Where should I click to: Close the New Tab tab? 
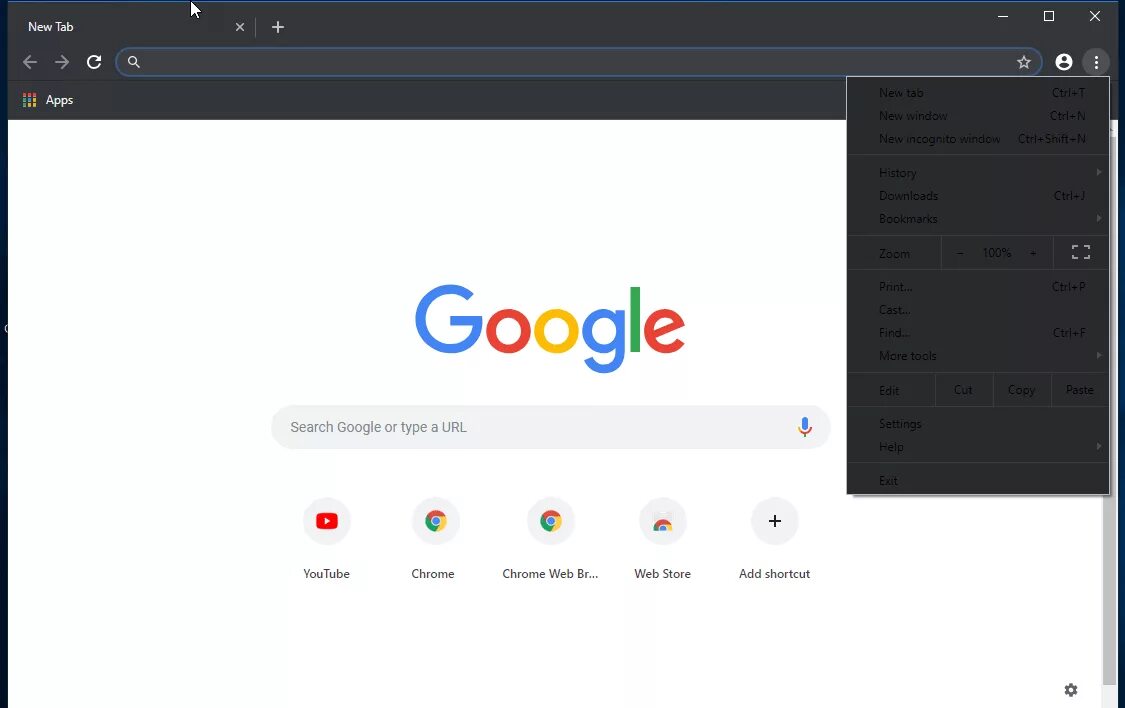click(240, 27)
